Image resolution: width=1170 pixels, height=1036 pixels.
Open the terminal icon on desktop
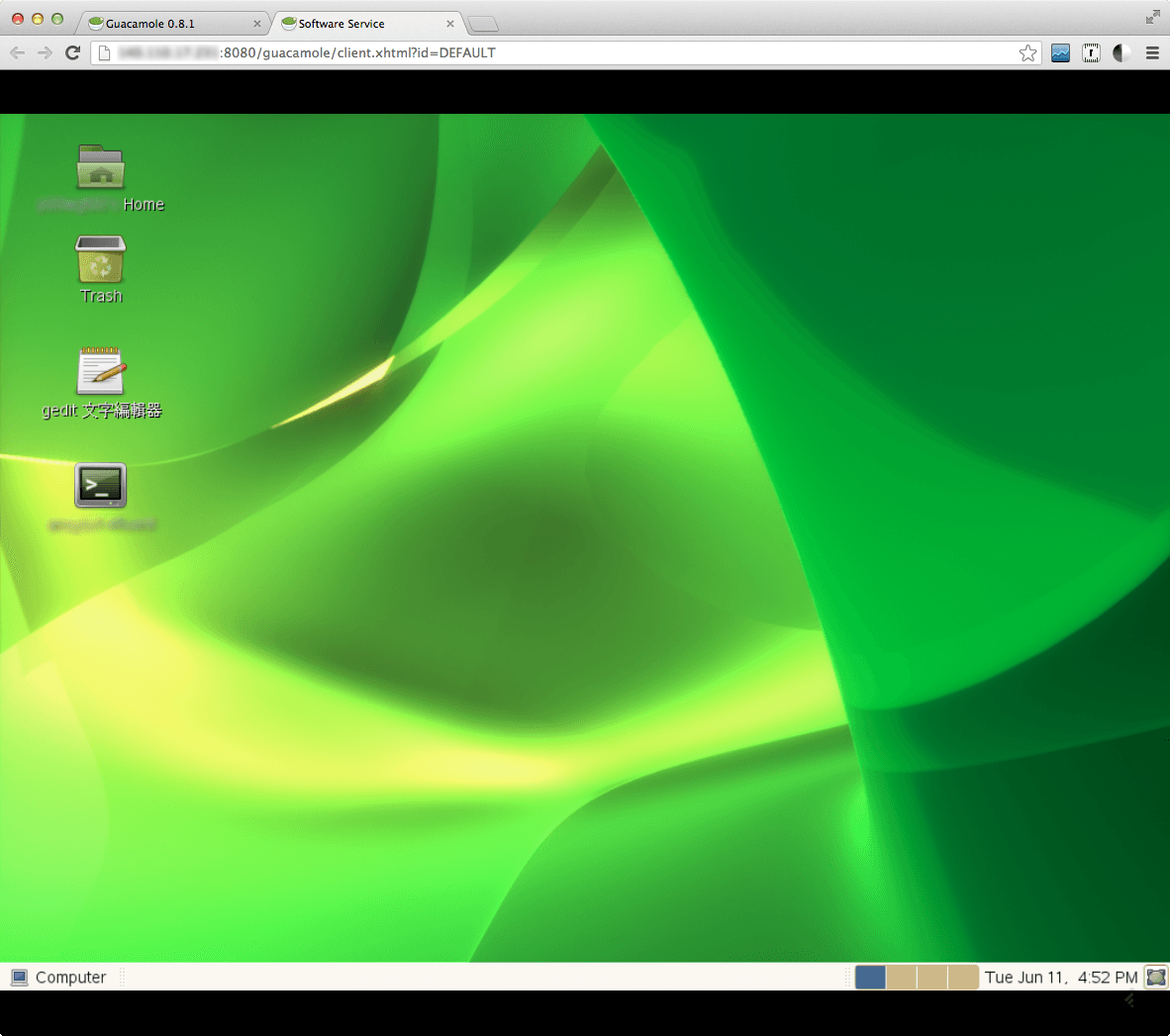click(101, 486)
